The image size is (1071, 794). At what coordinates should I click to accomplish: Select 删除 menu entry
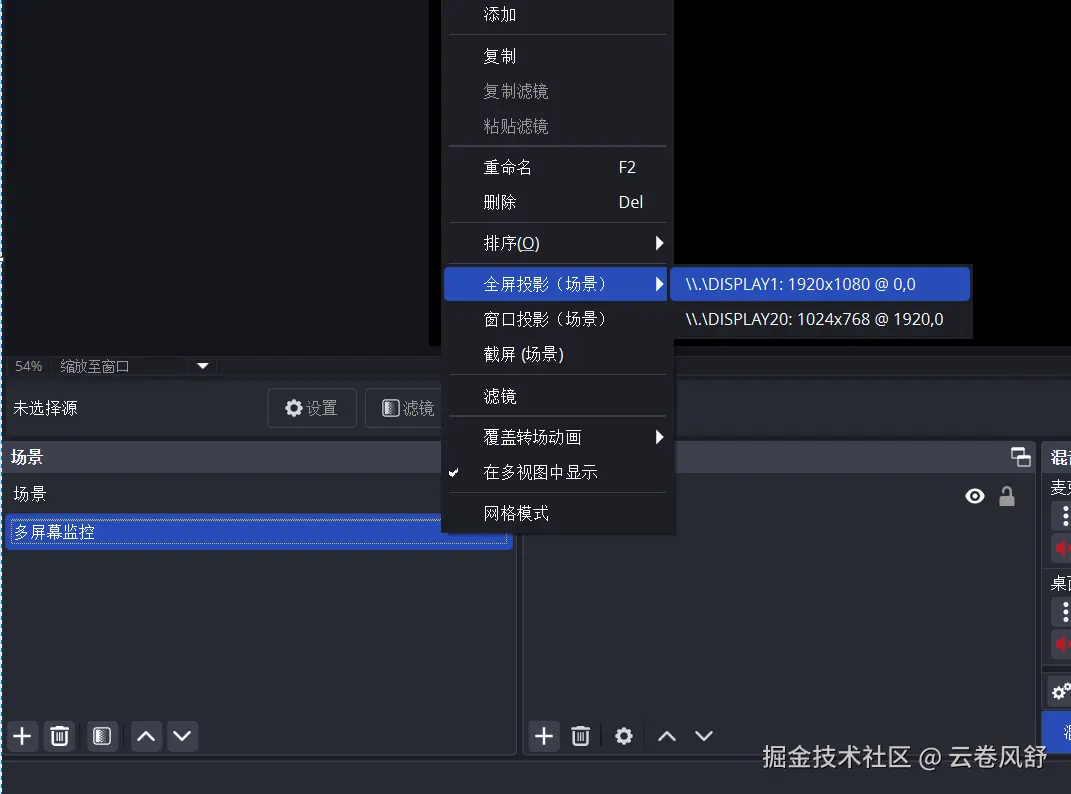(x=557, y=202)
